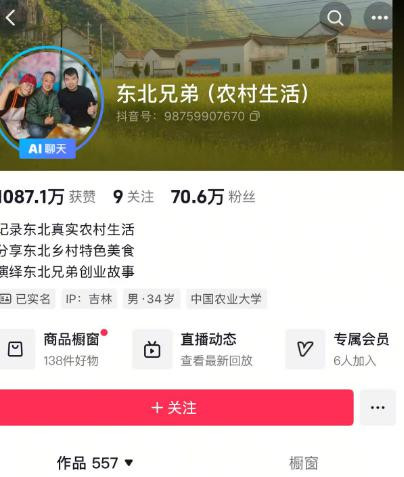
Task: Tap the shopping bag showcase icon
Action: 15,349
